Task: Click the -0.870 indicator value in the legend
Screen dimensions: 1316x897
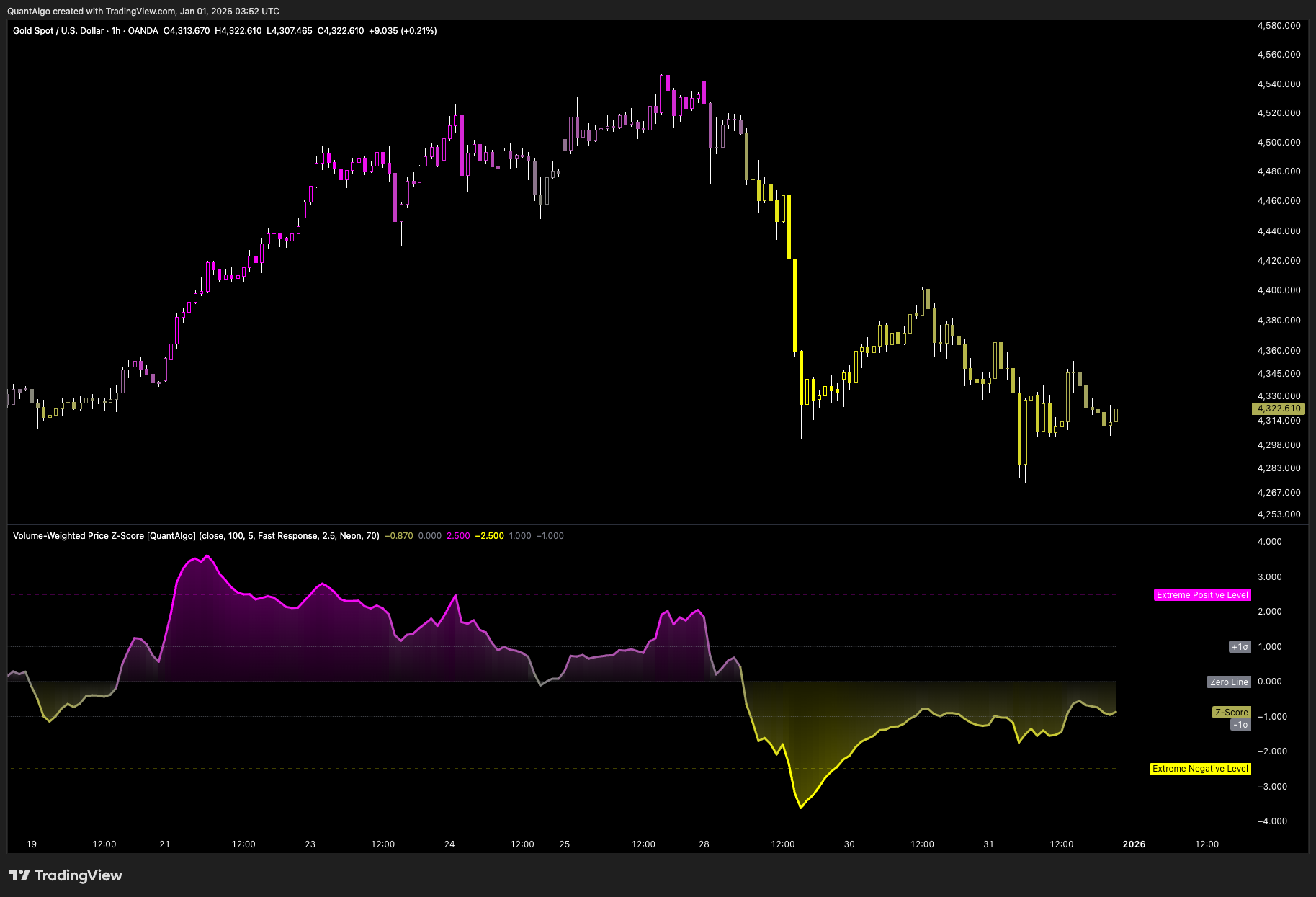Action: 399,536
